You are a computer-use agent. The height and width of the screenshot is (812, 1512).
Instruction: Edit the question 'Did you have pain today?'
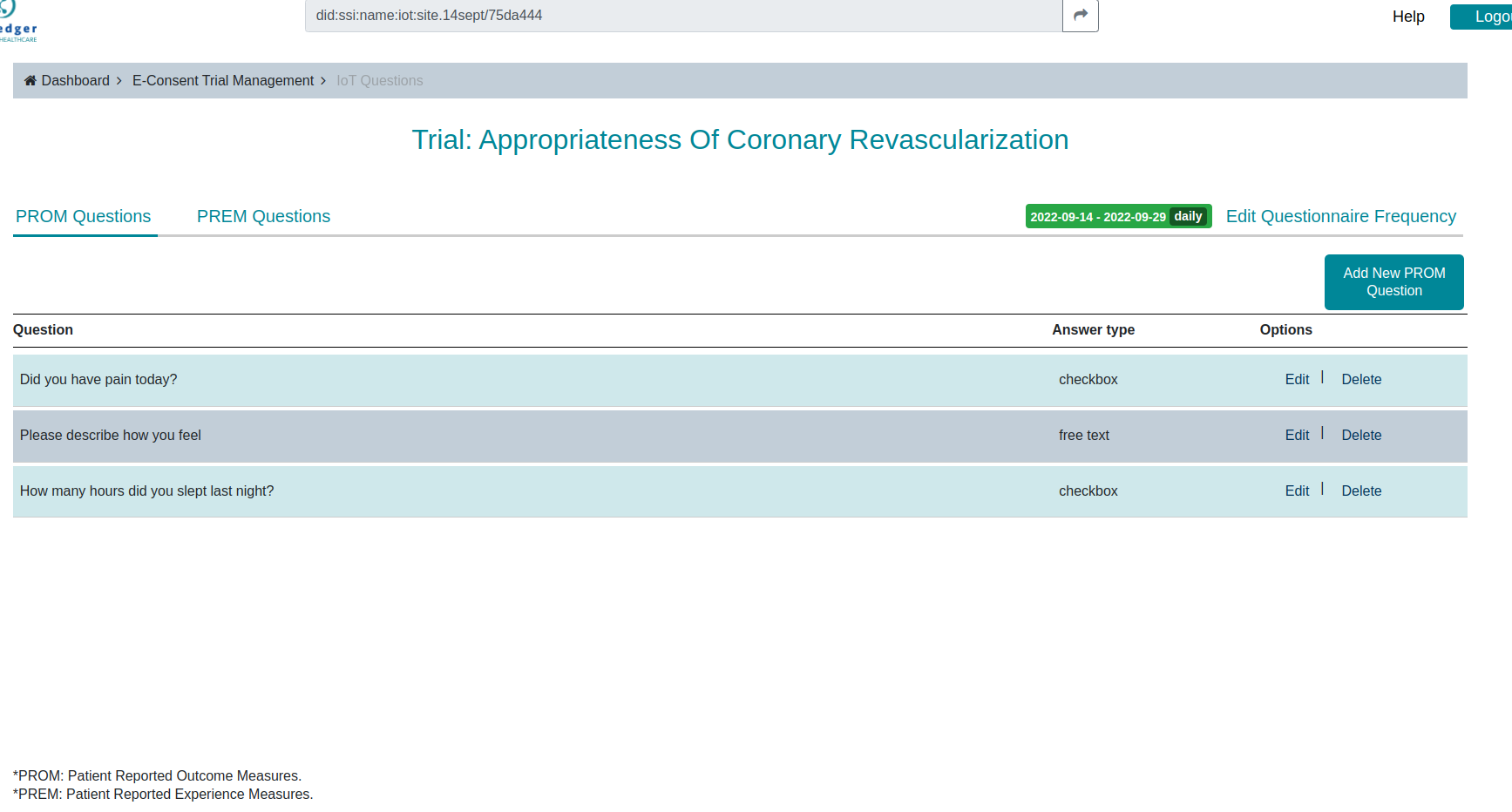tap(1297, 379)
